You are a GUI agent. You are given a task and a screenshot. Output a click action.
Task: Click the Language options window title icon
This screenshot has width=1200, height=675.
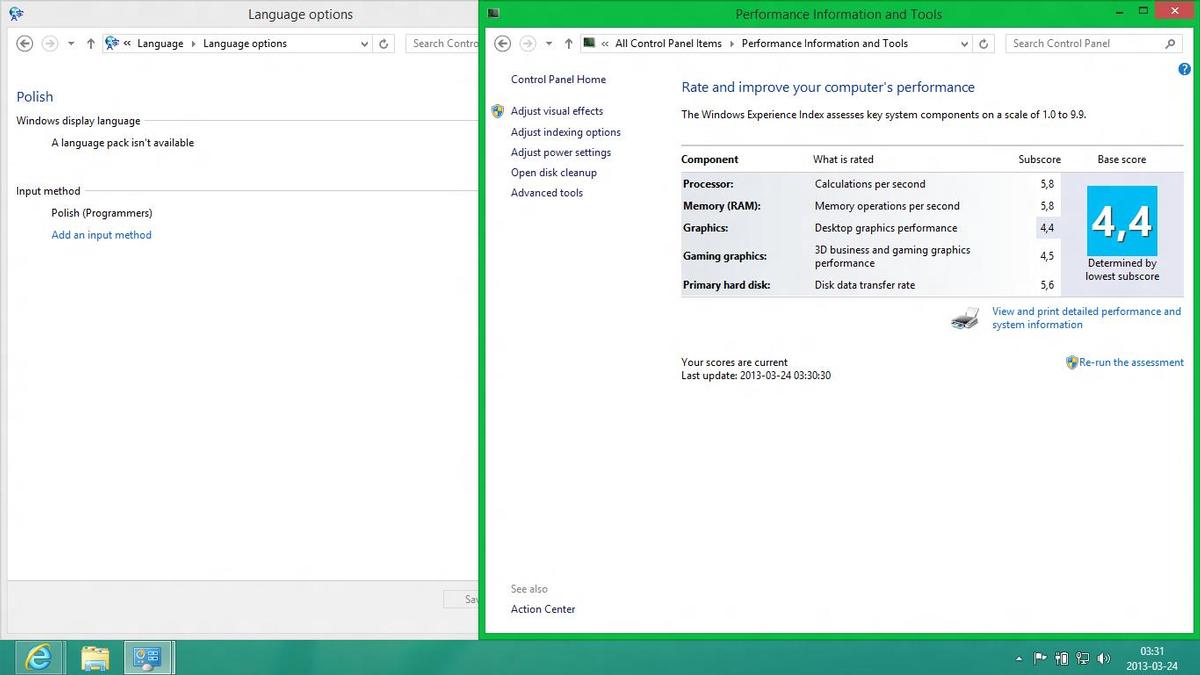click(x=14, y=14)
